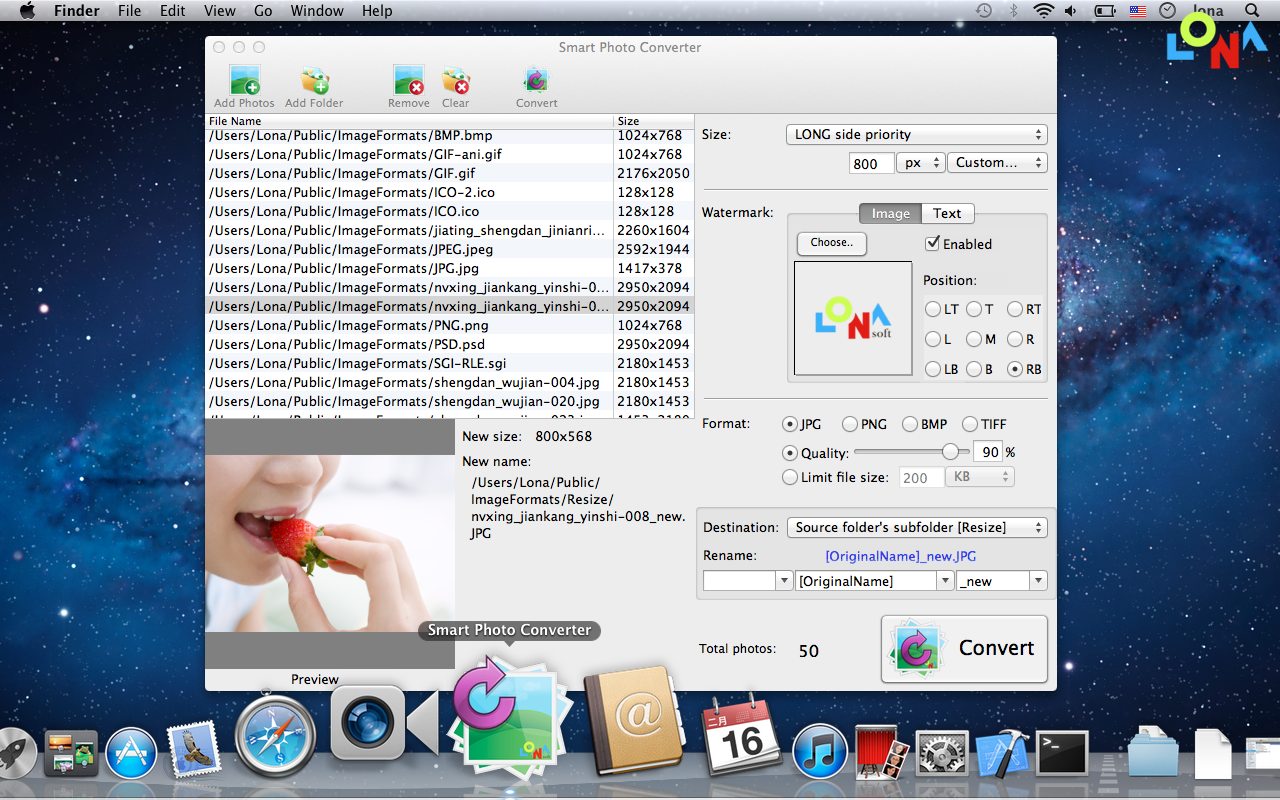
Task: Select M center watermark position
Action: click(x=974, y=340)
